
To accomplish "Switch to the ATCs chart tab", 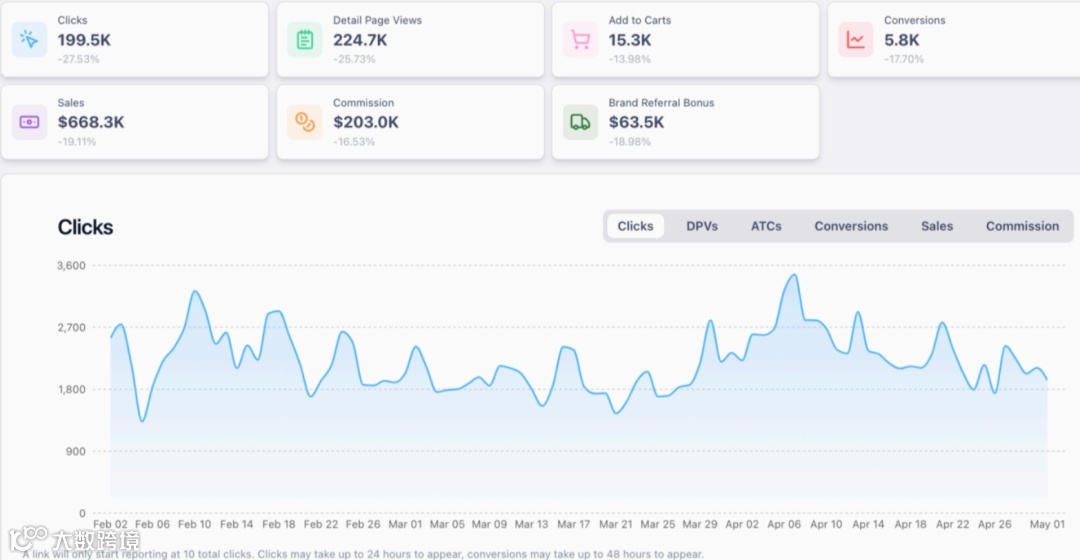I will tap(766, 226).
